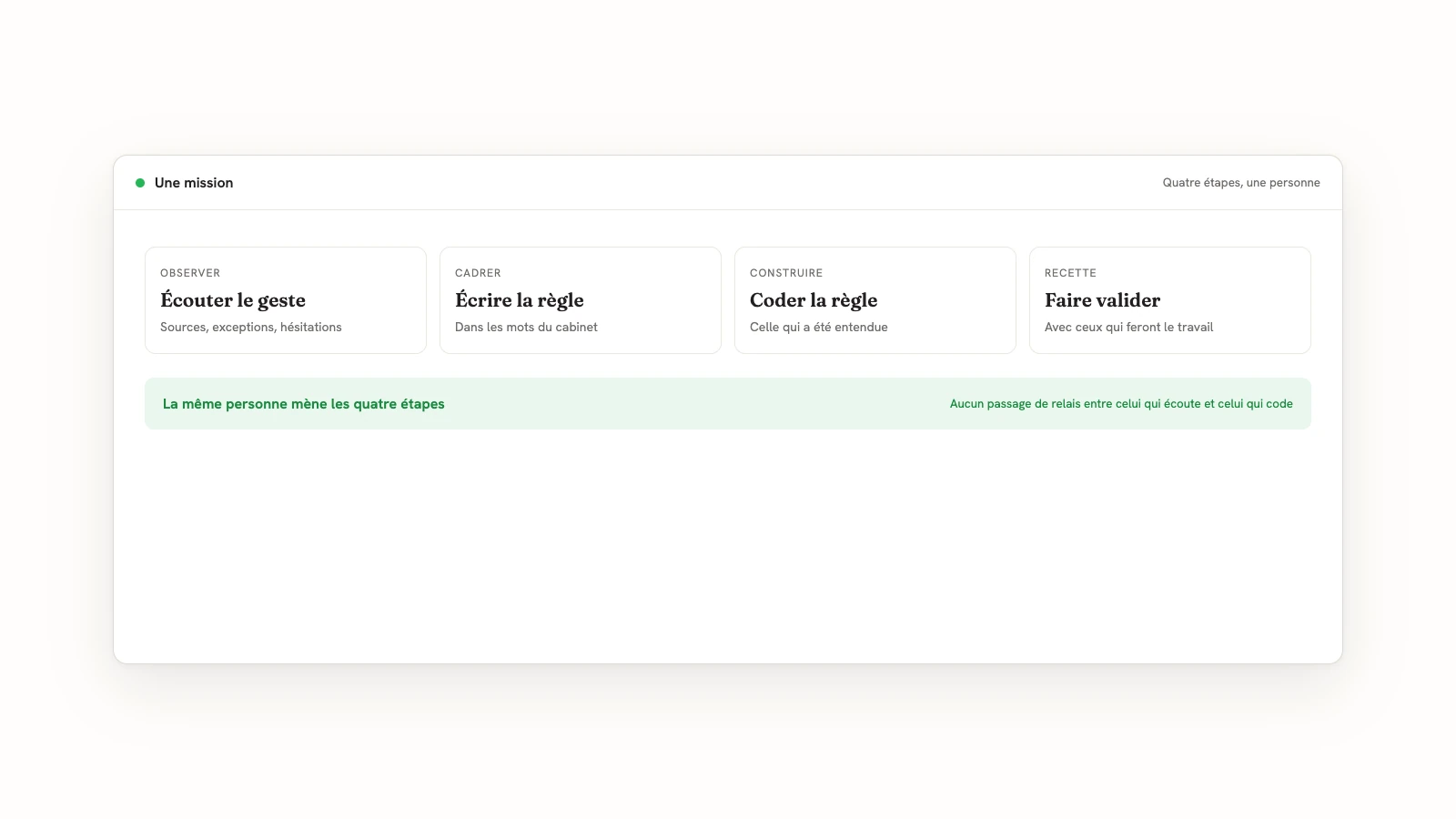Image resolution: width=1456 pixels, height=819 pixels.
Task: Click 'Dans les mots du cabinet' subtitle
Action: pos(526,327)
